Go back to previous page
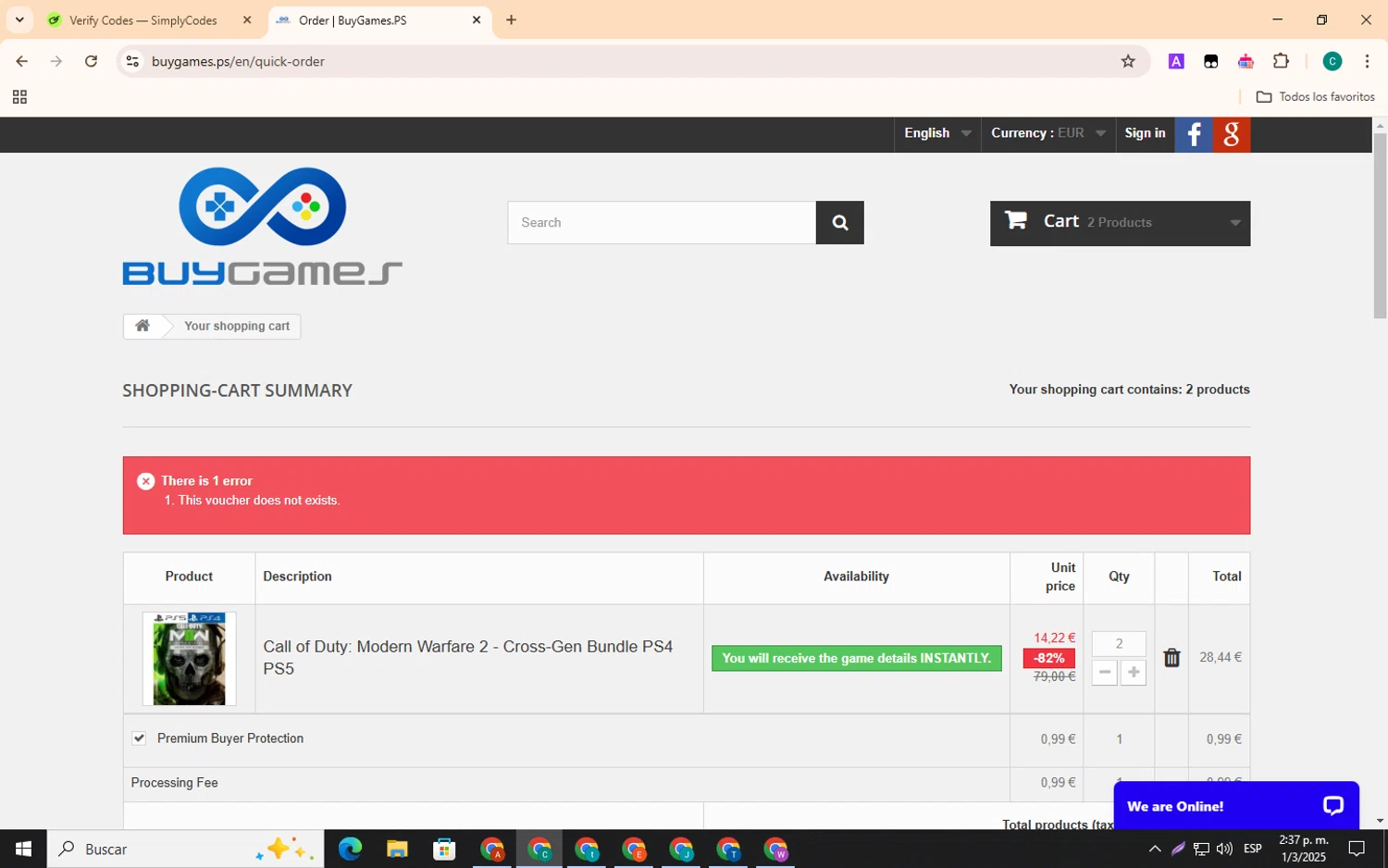 pyautogui.click(x=21, y=61)
